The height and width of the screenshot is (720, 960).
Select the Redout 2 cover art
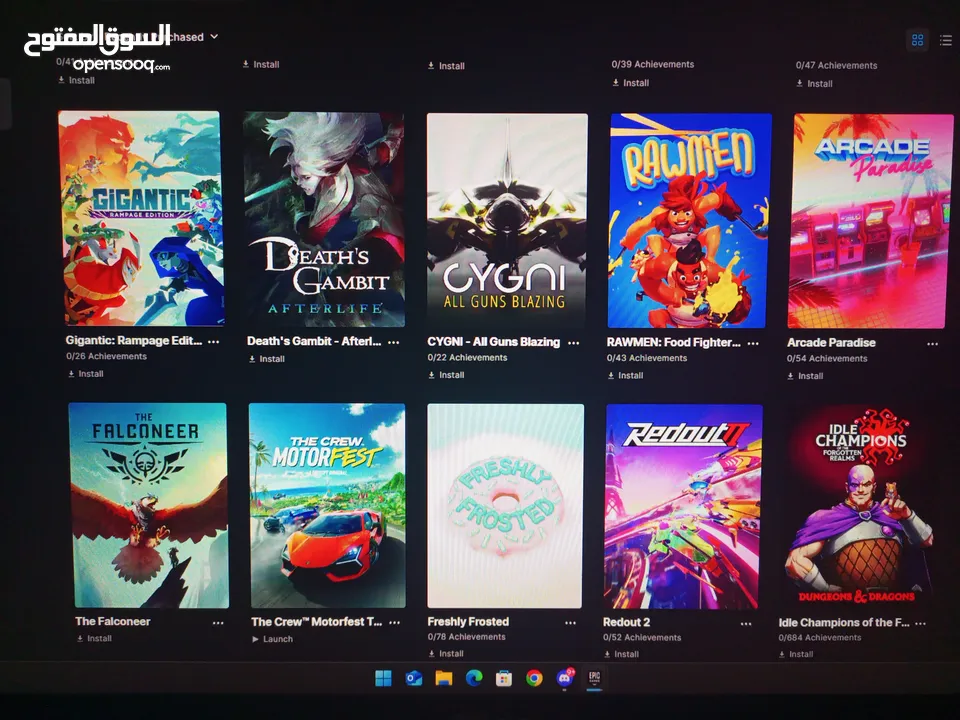(x=683, y=507)
